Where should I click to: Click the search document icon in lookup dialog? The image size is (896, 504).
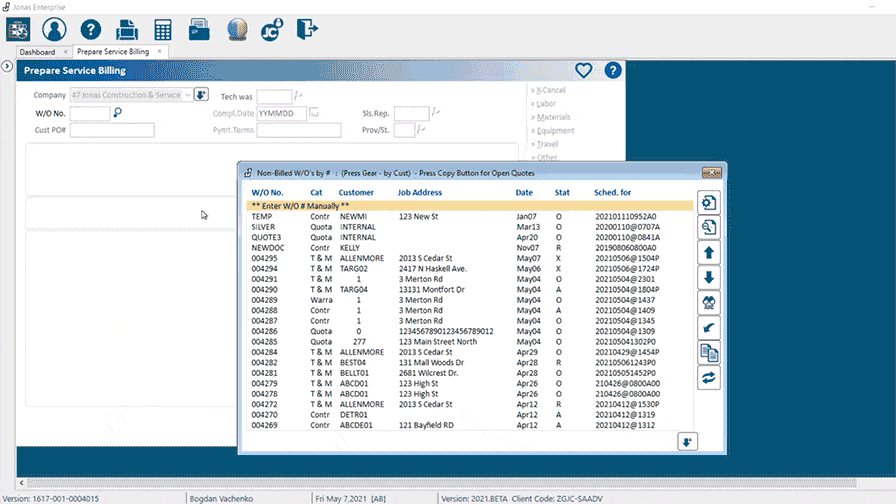pyautogui.click(x=709, y=227)
